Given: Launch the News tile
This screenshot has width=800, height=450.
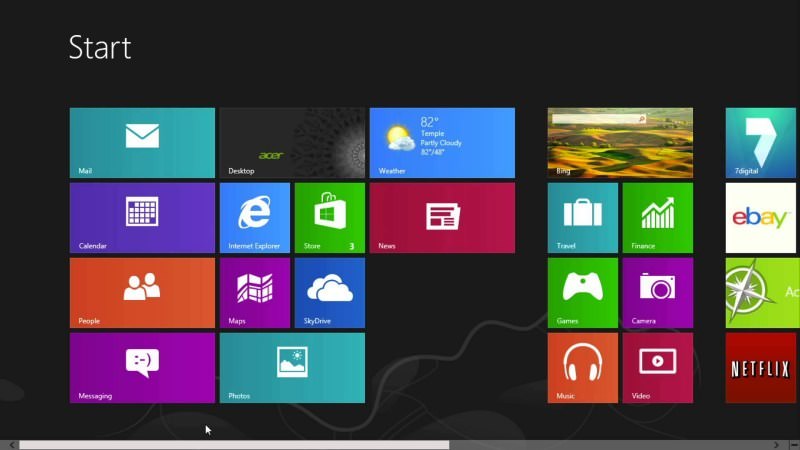Looking at the screenshot, I should pos(442,218).
